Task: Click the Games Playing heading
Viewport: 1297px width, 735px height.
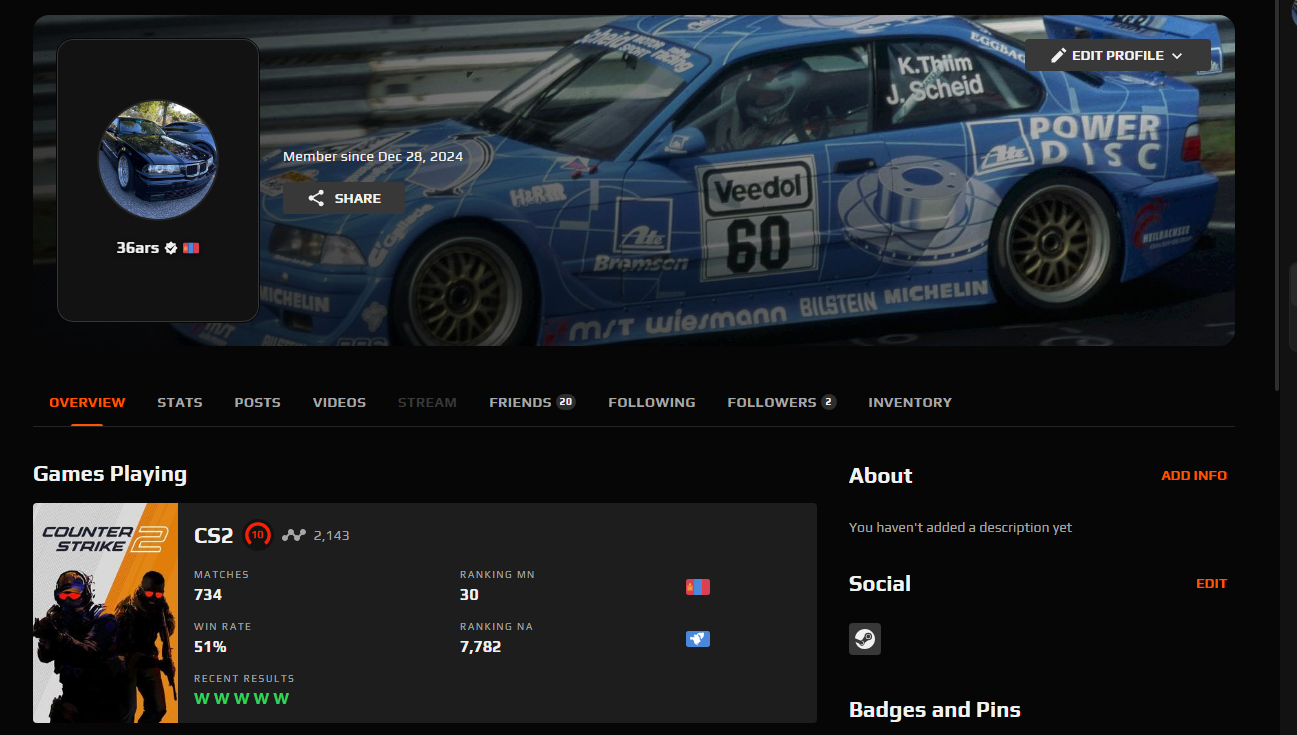Action: pos(110,474)
